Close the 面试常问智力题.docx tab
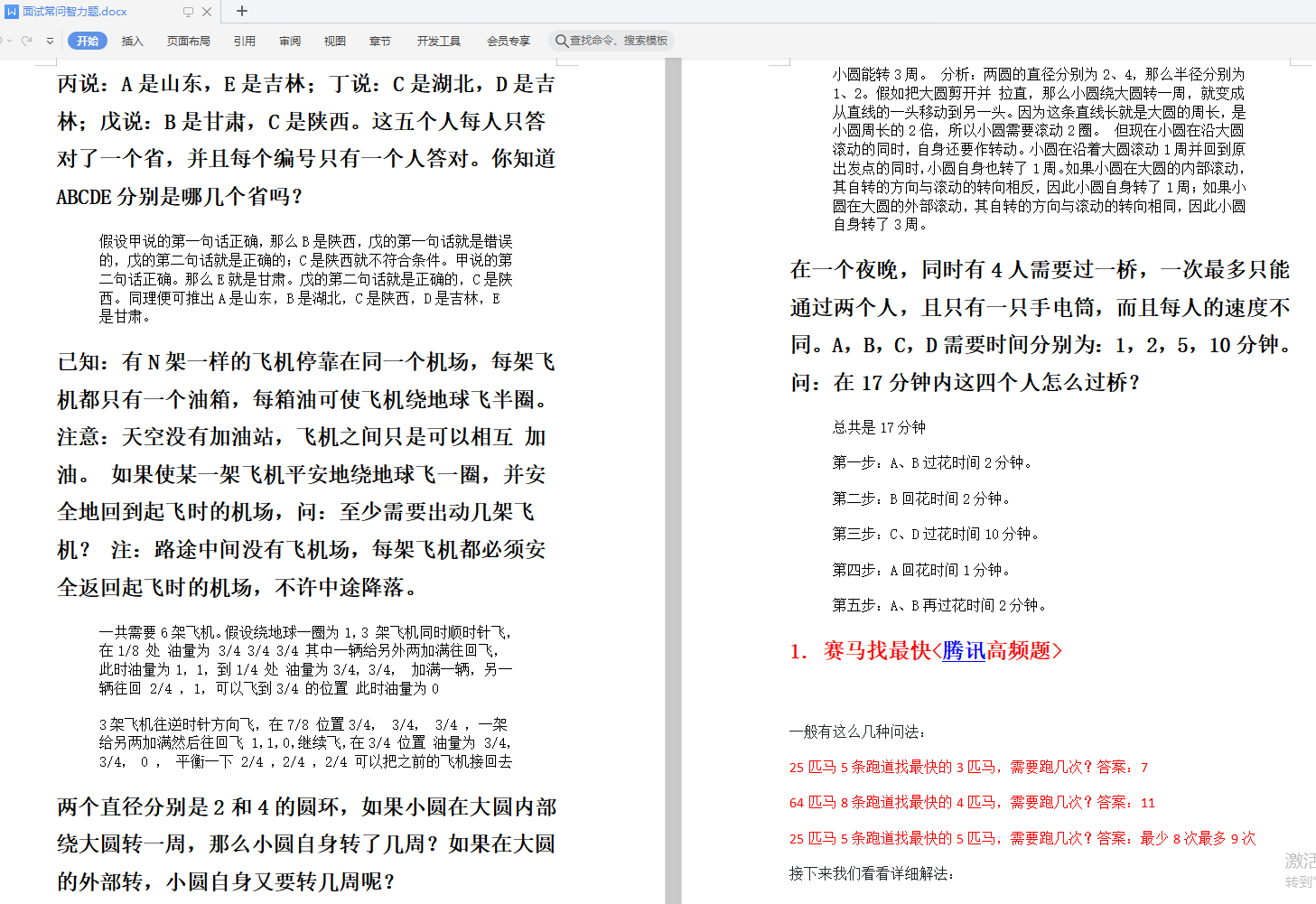Image resolution: width=1316 pixels, height=904 pixels. click(x=207, y=12)
